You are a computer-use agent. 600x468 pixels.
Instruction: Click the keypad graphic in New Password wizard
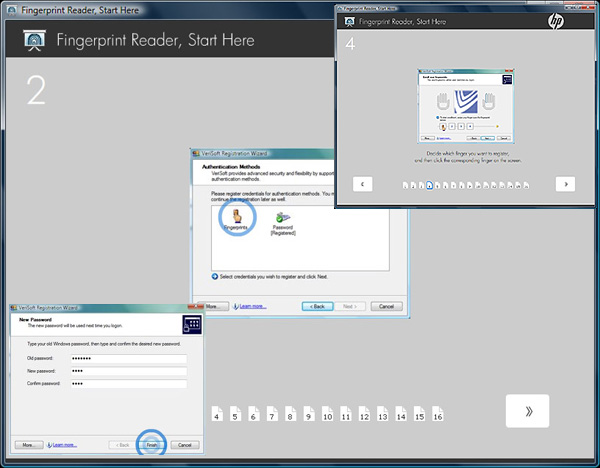192,325
